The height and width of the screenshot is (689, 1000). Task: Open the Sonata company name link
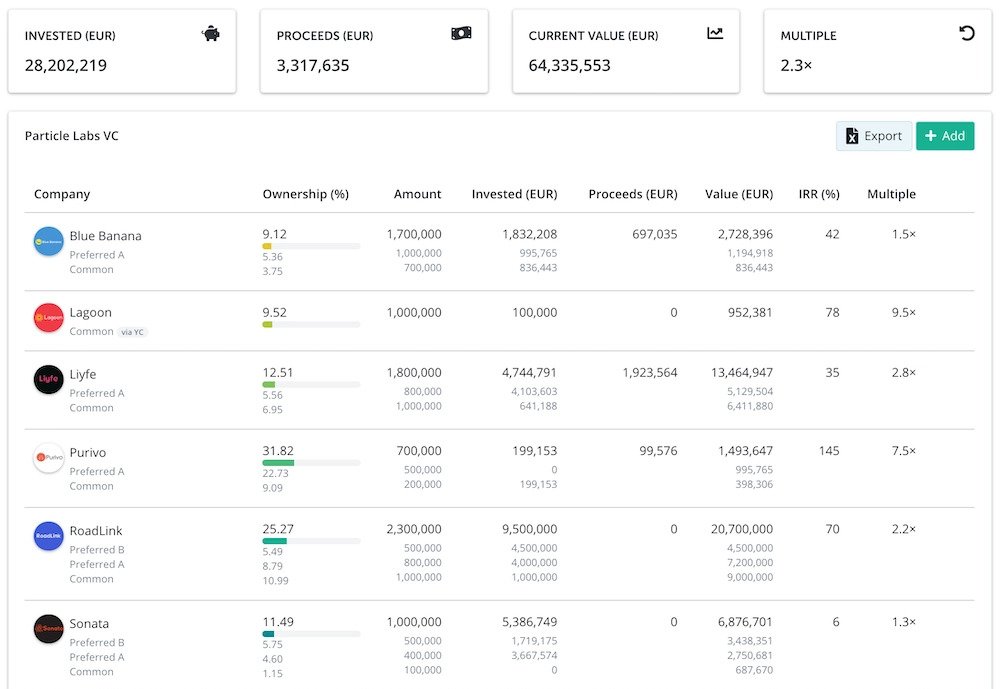tap(89, 623)
